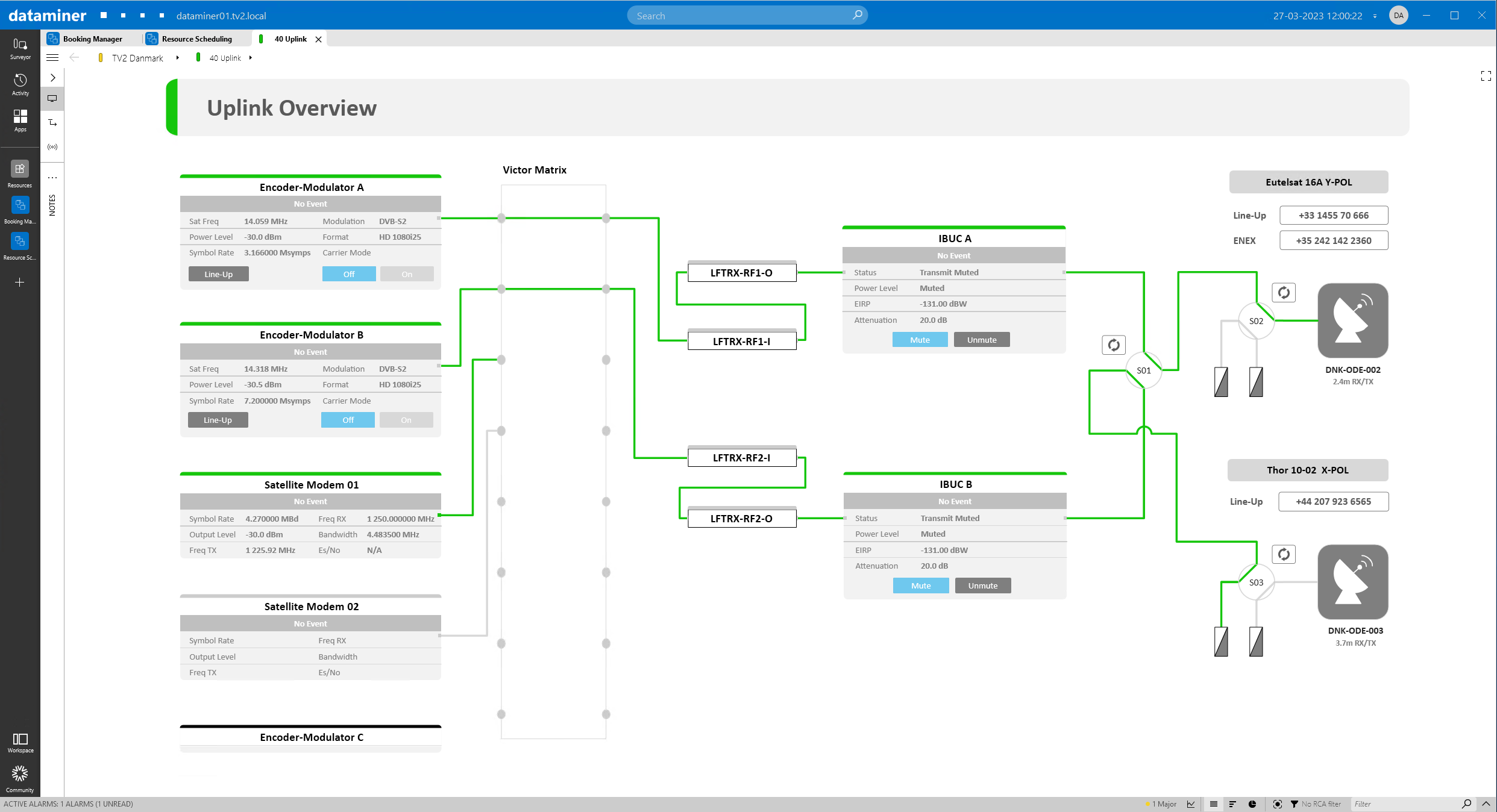
Task: Expand TV2 Danmark breadcrumb arrow
Action: click(x=177, y=58)
